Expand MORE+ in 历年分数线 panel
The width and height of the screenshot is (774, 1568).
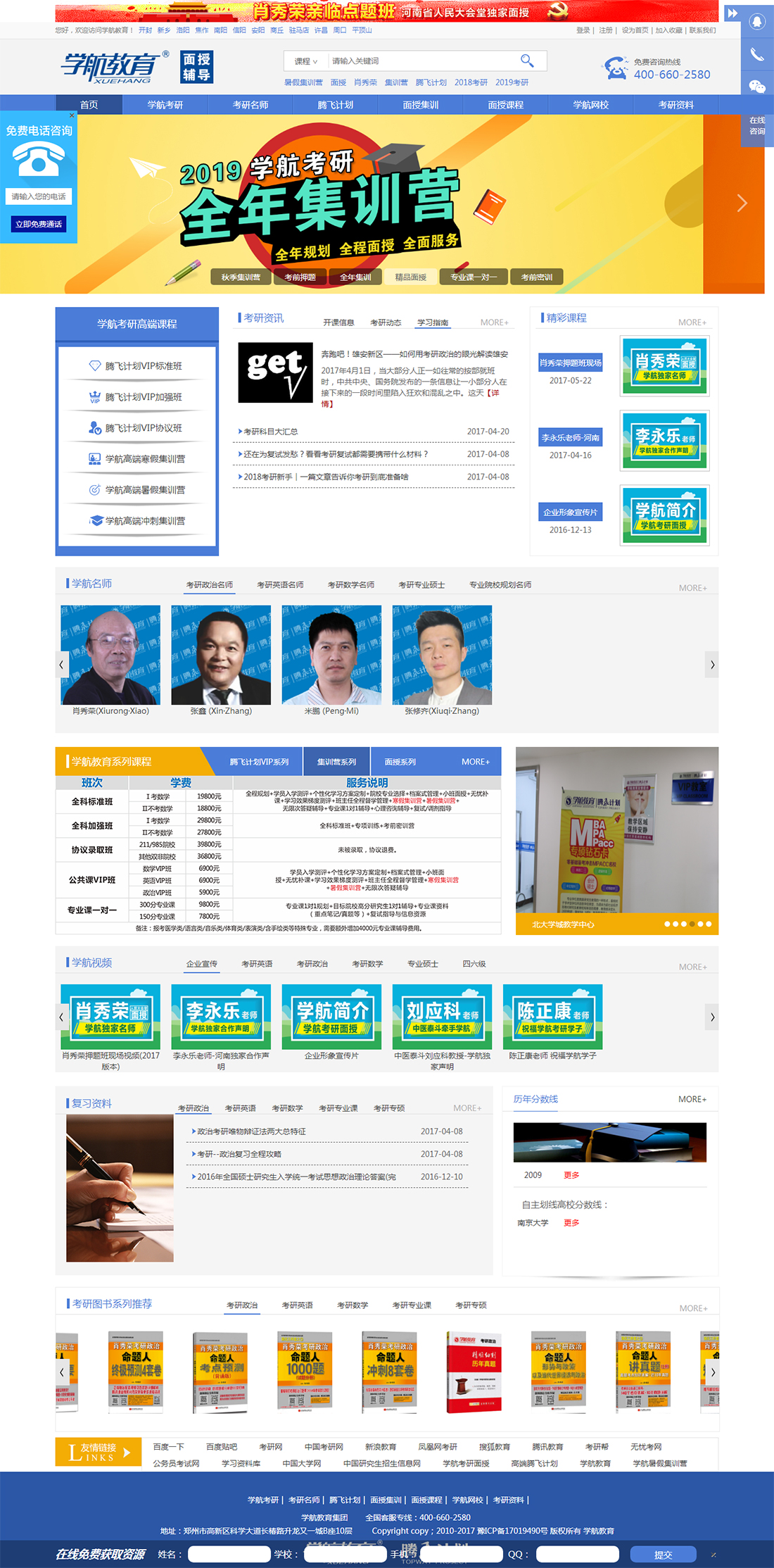click(x=692, y=1099)
